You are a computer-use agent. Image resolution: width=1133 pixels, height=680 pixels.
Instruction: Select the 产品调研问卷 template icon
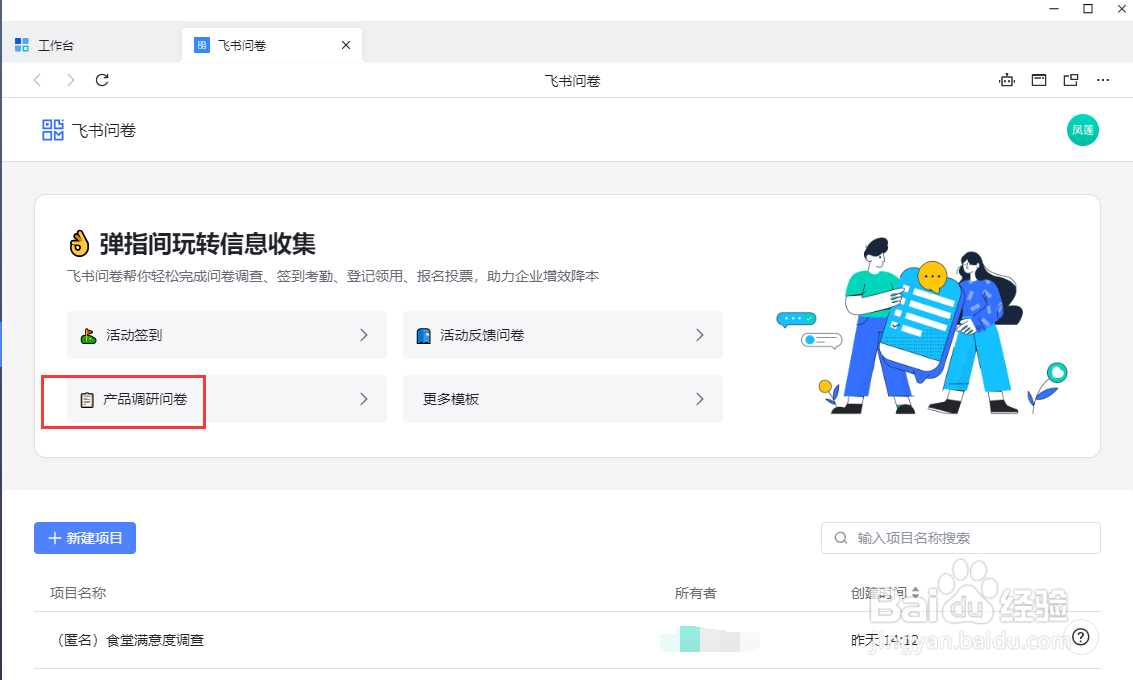pyautogui.click(x=88, y=399)
